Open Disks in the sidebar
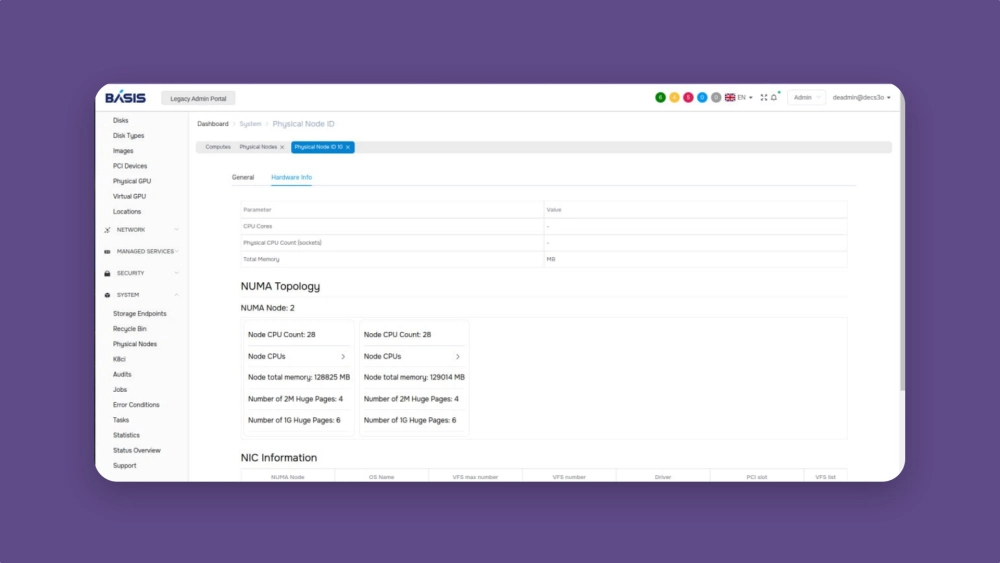The height and width of the screenshot is (563, 1000). [x=121, y=121]
